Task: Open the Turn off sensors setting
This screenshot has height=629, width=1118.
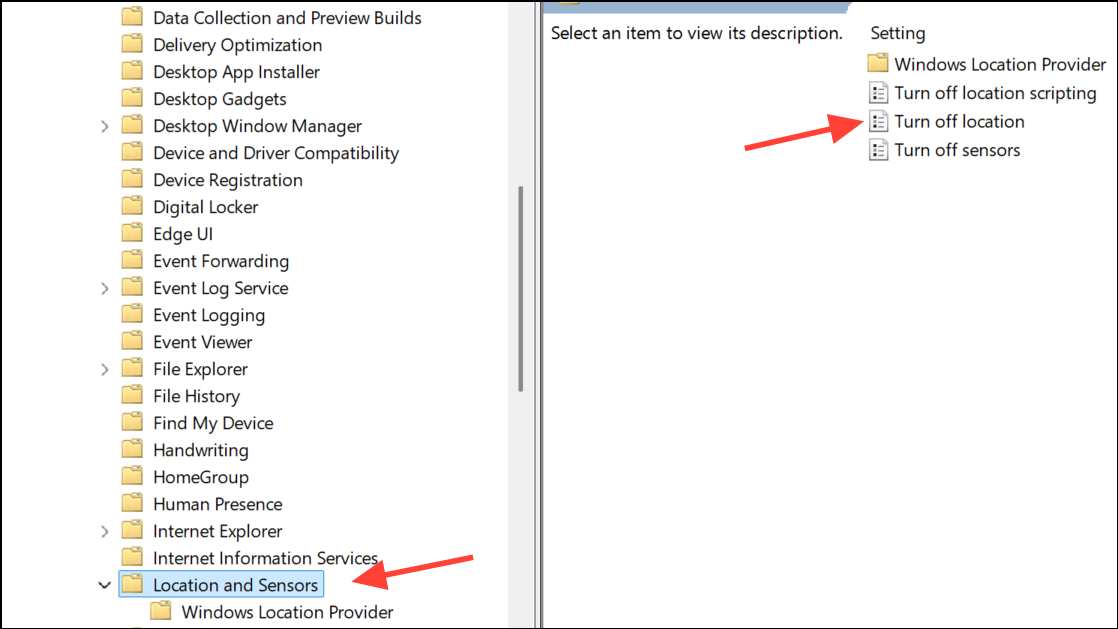Action: (957, 150)
